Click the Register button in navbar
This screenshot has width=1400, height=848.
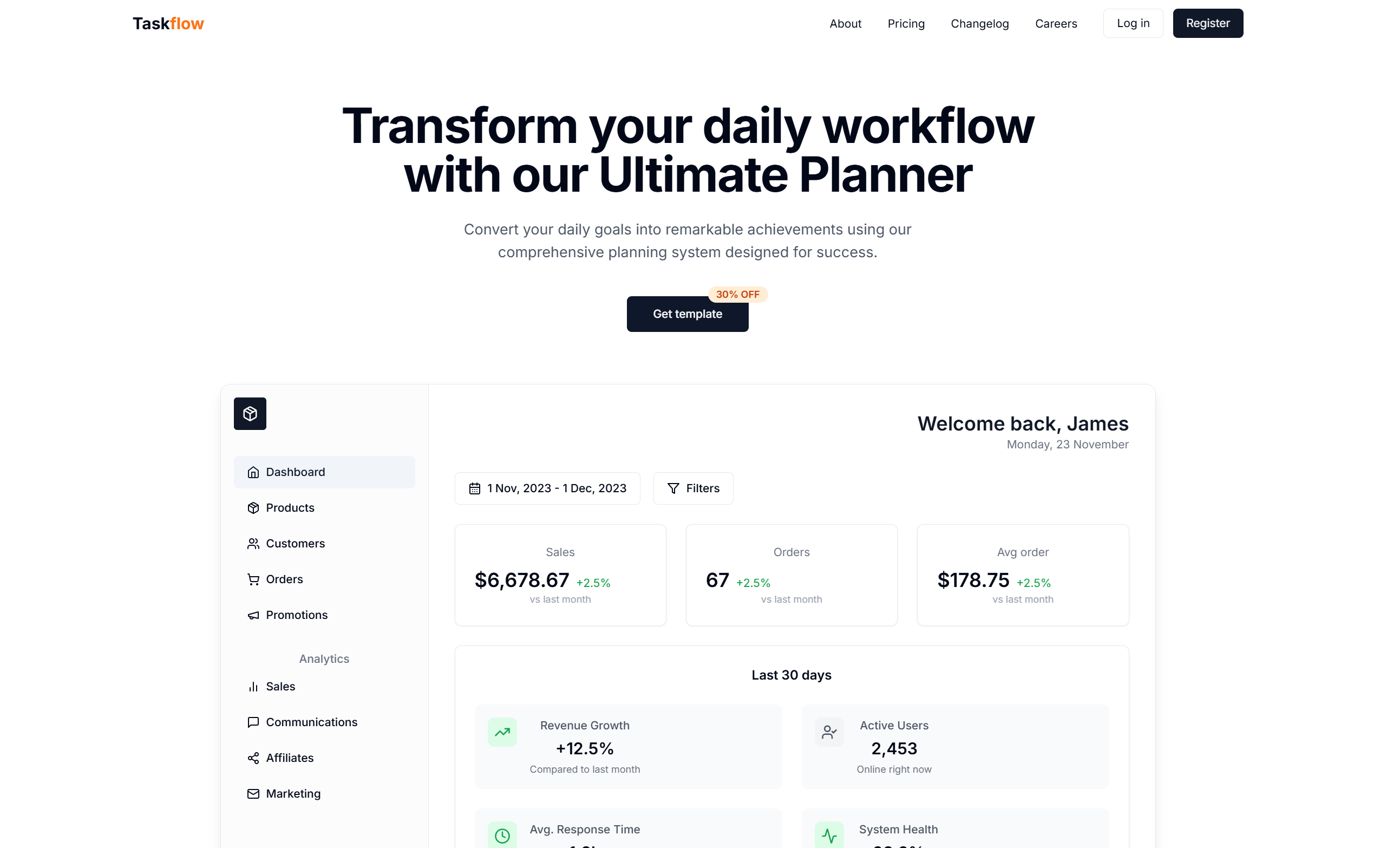click(1207, 22)
